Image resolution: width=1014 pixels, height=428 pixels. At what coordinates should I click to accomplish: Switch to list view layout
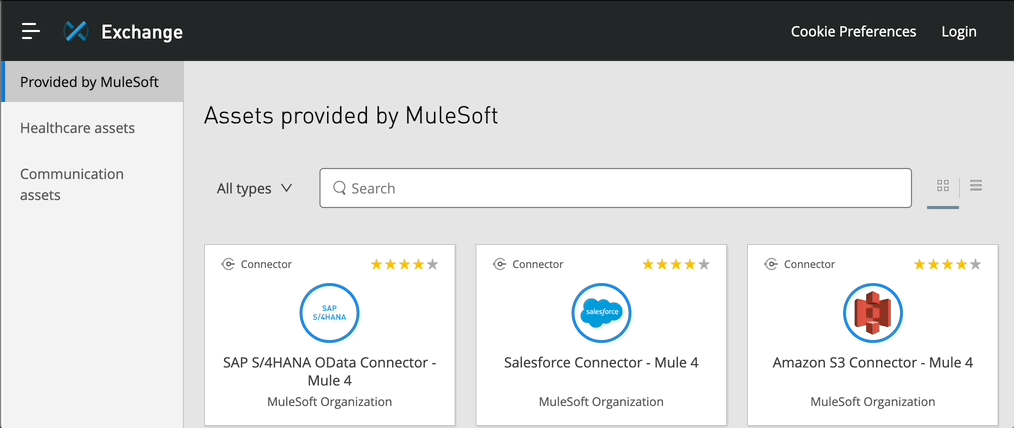tap(976, 186)
